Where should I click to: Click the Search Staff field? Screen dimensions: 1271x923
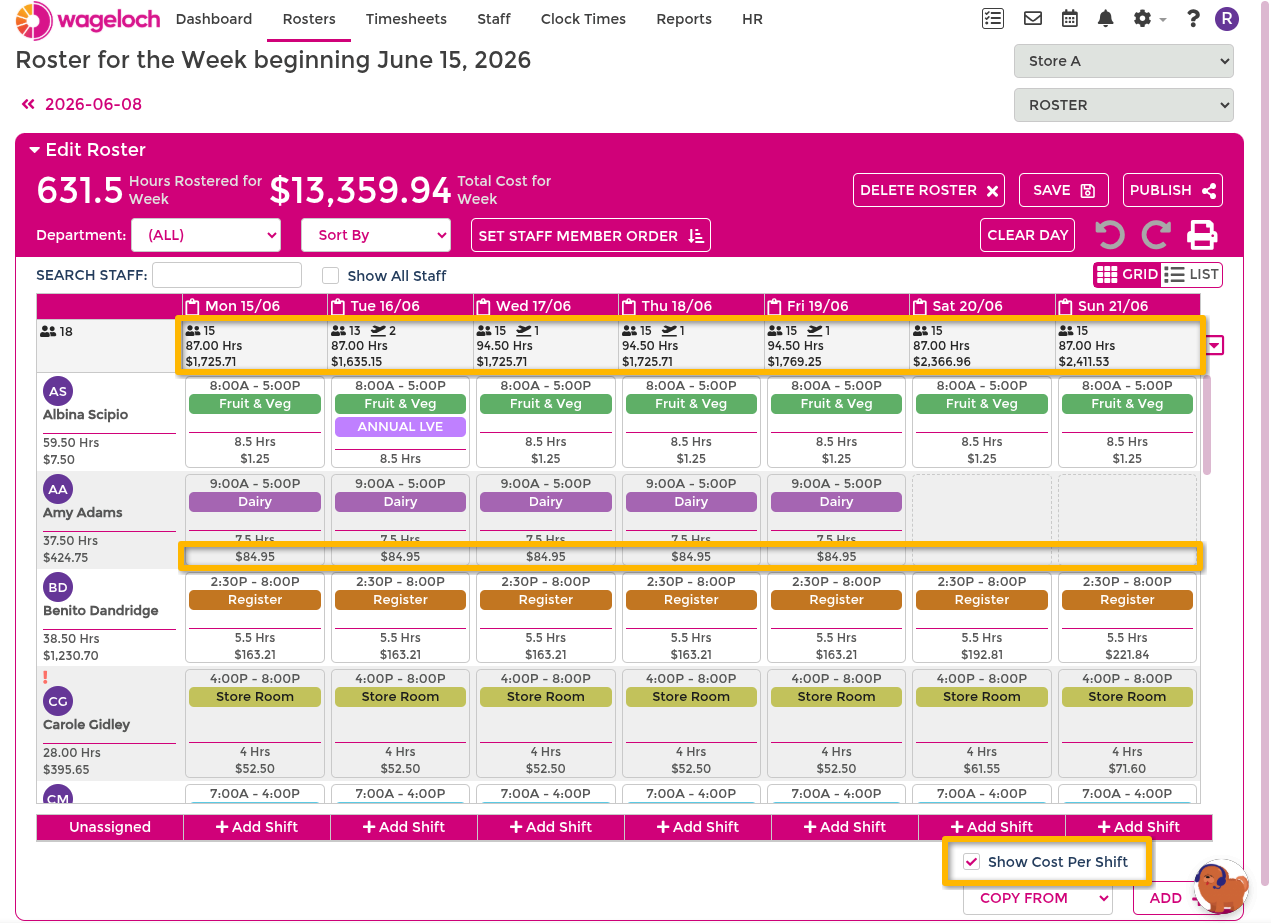(x=227, y=275)
